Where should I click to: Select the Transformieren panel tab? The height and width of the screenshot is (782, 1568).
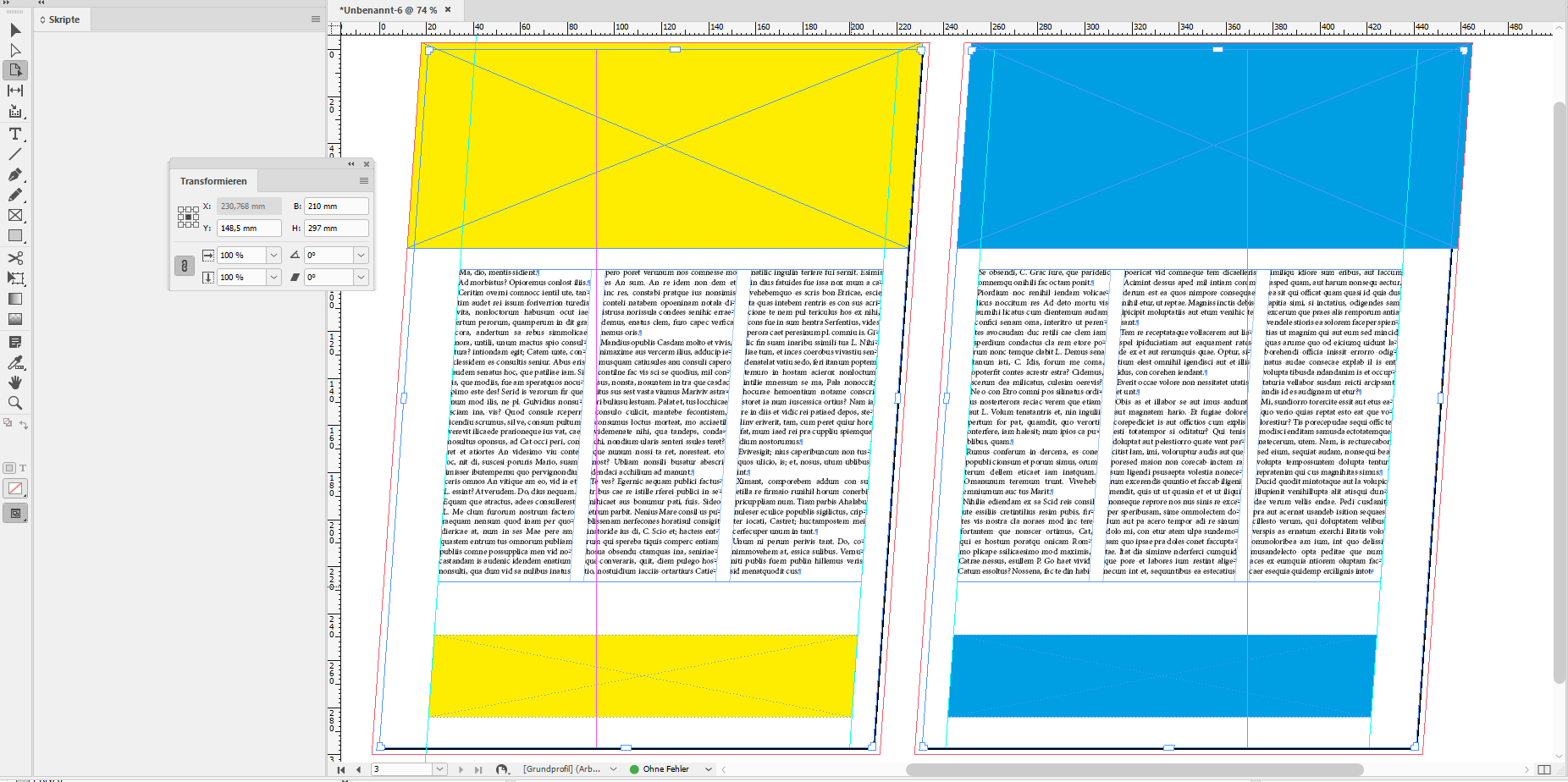(x=213, y=181)
